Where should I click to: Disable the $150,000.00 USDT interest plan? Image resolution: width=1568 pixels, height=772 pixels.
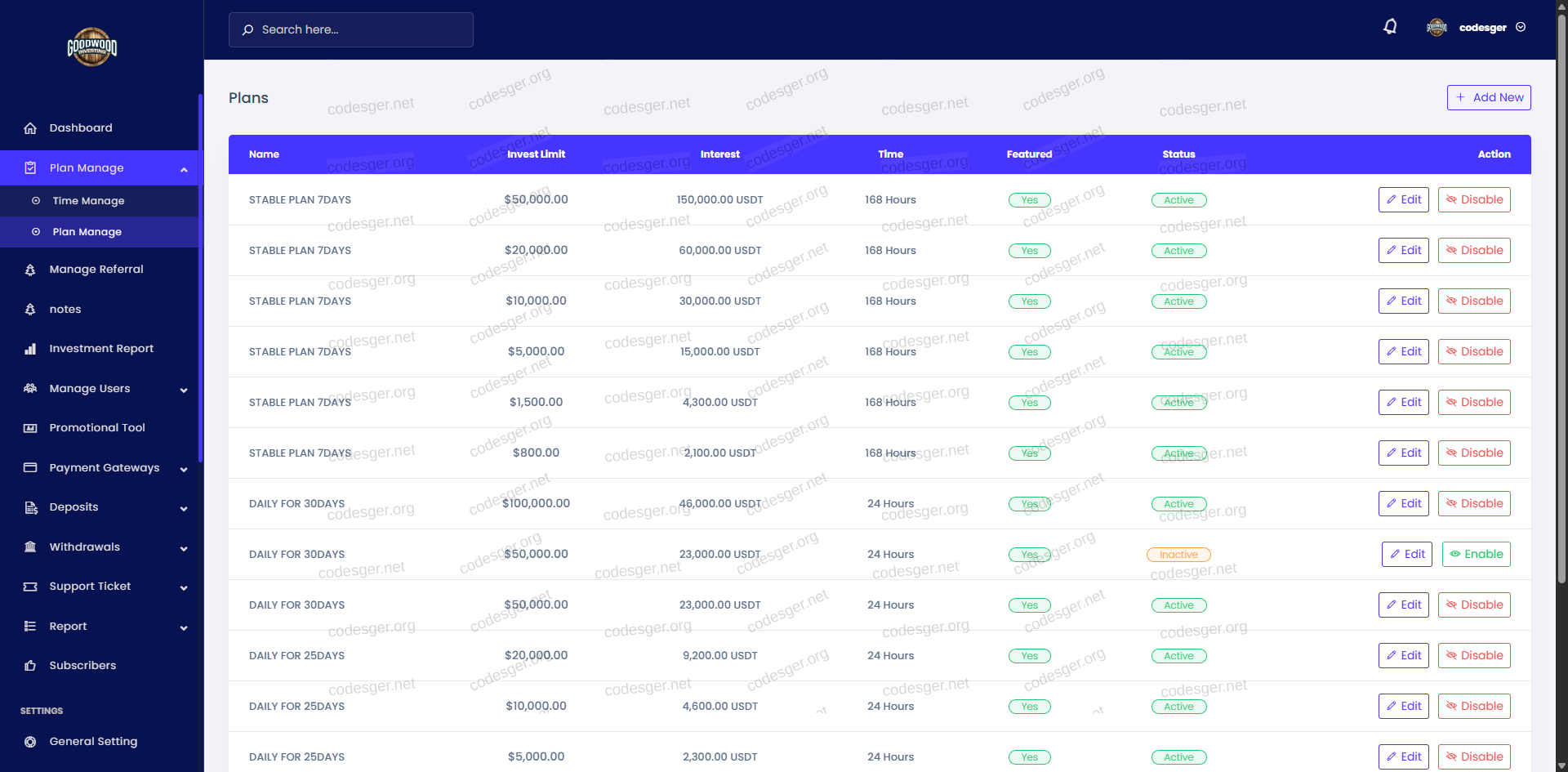click(x=1473, y=199)
